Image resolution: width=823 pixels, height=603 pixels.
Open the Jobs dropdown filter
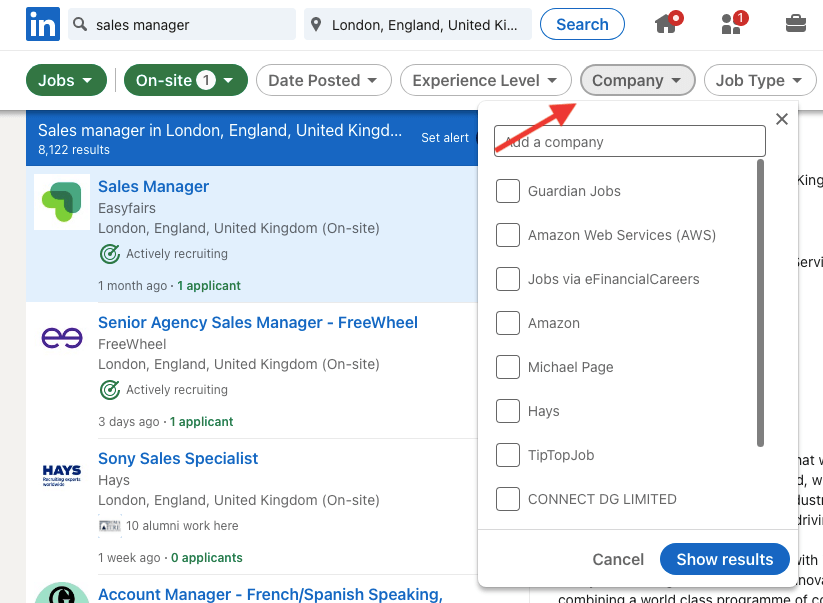click(x=66, y=80)
